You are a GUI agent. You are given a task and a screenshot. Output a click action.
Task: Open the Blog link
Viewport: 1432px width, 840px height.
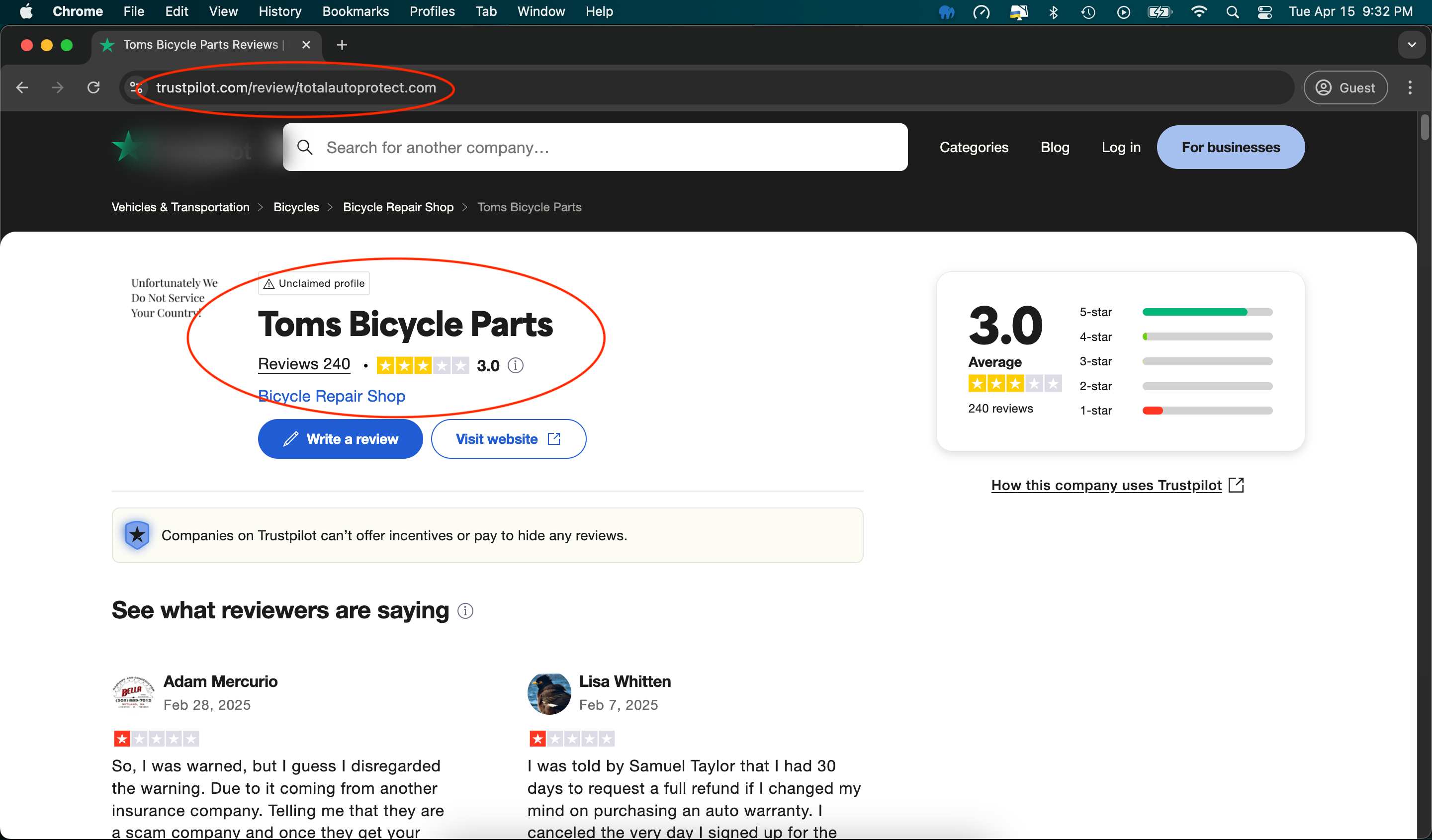pyautogui.click(x=1055, y=147)
